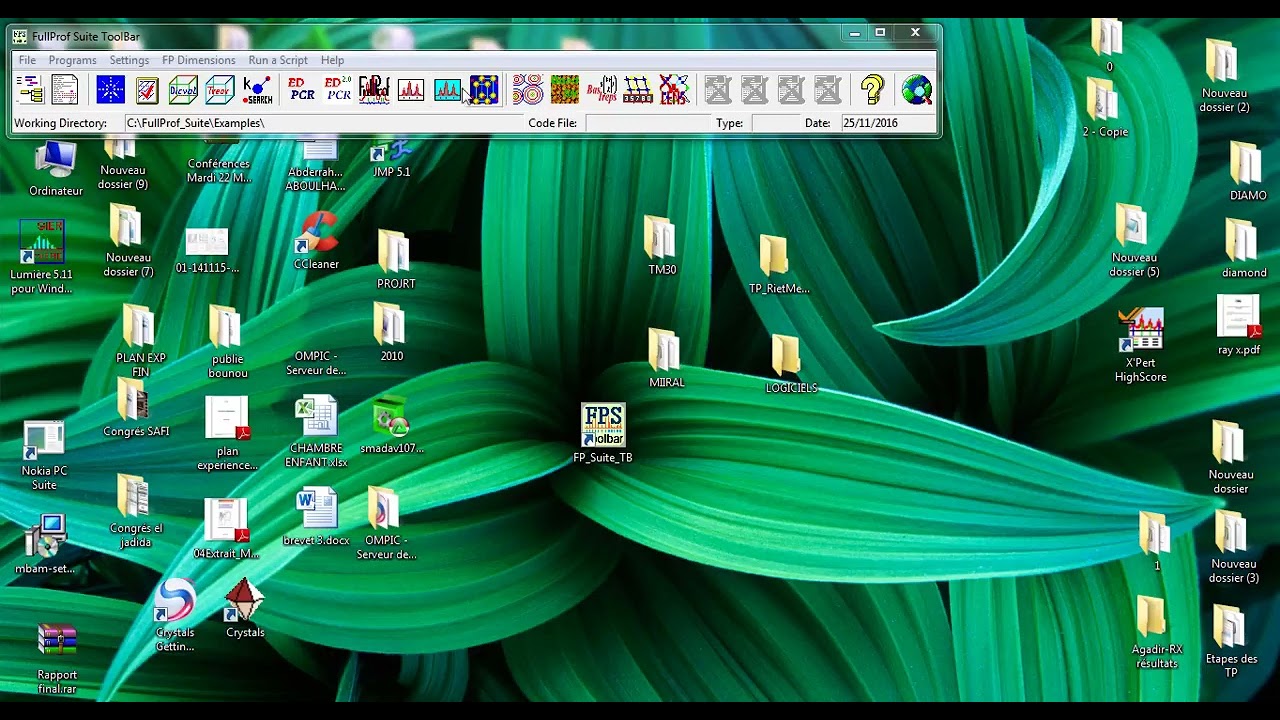Select the Lumiere 5.11 desktop shortcut
Viewport: 1280px width, 720px height.
42,257
